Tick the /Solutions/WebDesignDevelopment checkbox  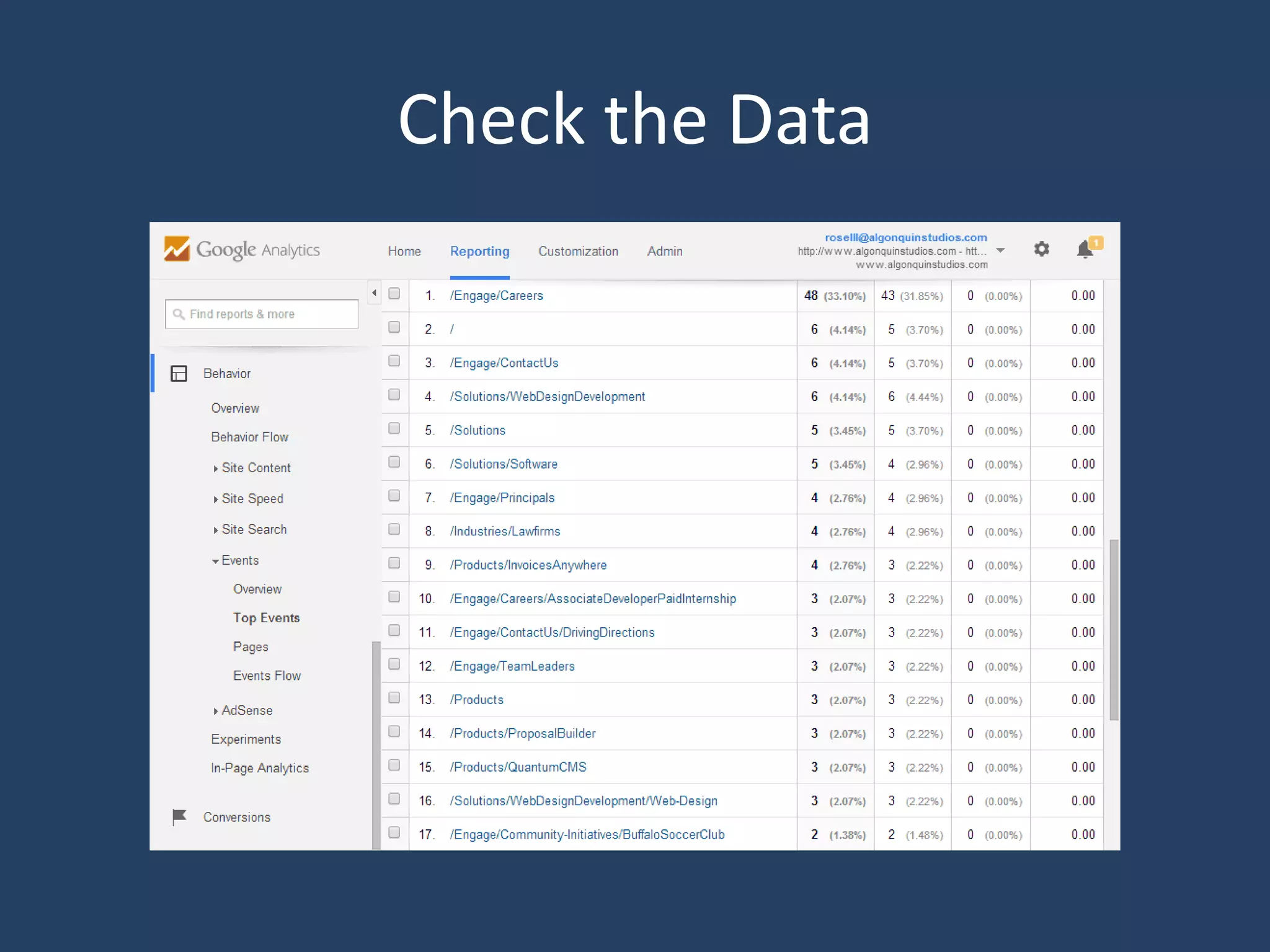pyautogui.click(x=394, y=395)
